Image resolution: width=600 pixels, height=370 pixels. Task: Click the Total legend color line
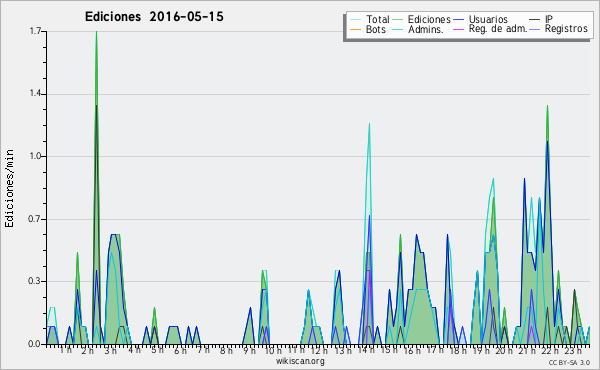tap(355, 20)
